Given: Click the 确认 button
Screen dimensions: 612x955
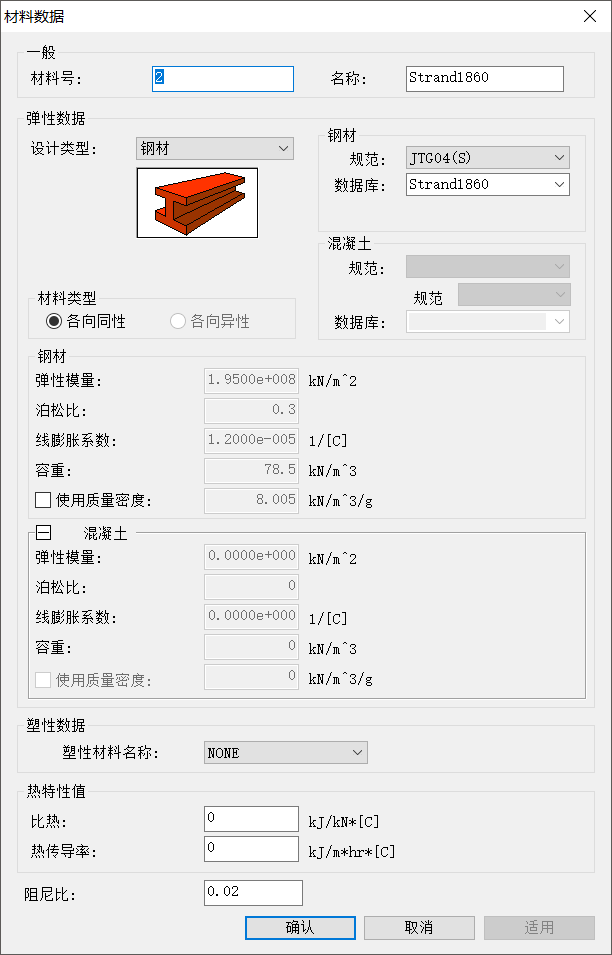Looking at the screenshot, I should pos(299,928).
